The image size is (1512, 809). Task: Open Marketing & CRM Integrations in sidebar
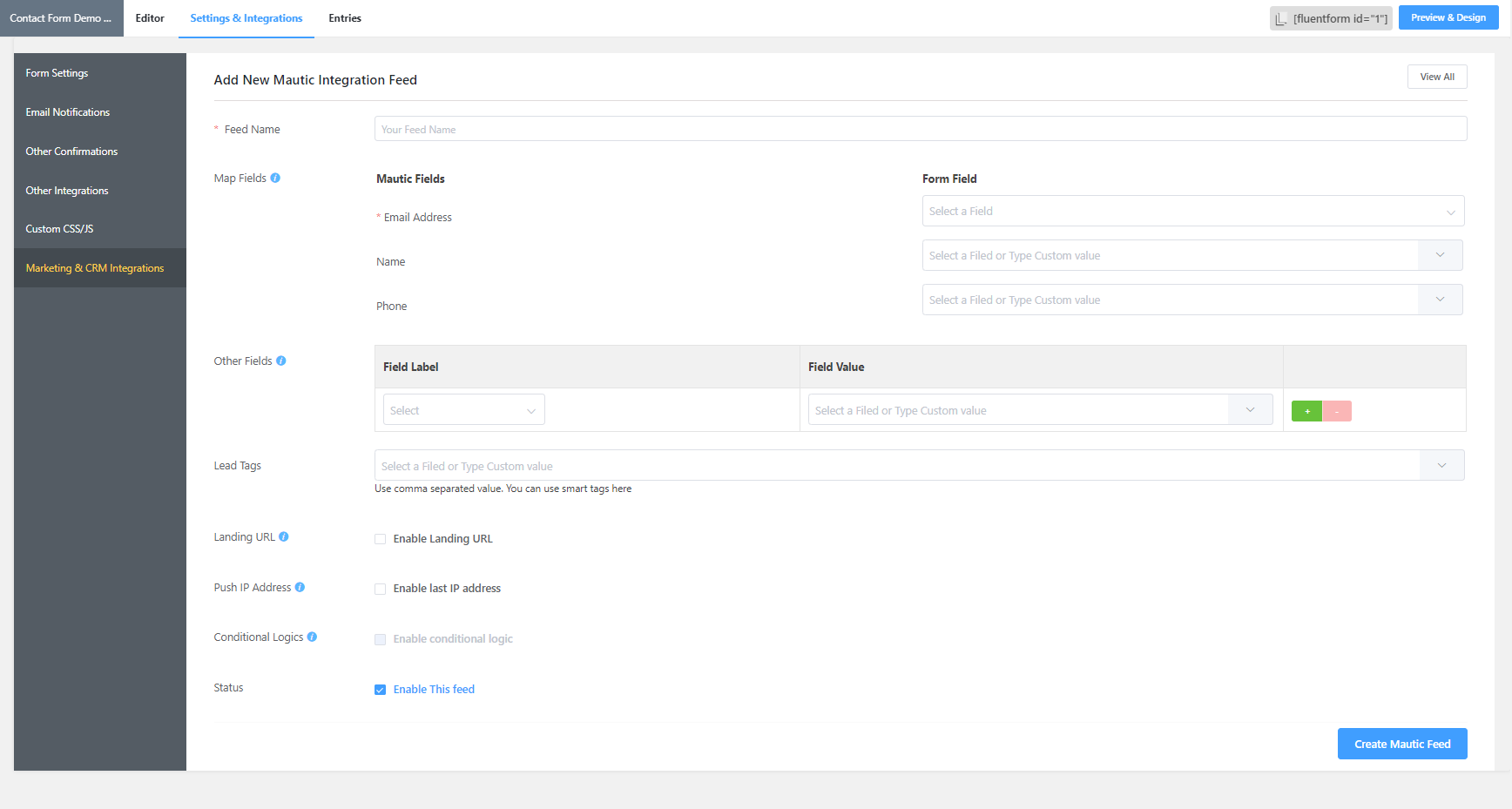[100, 268]
